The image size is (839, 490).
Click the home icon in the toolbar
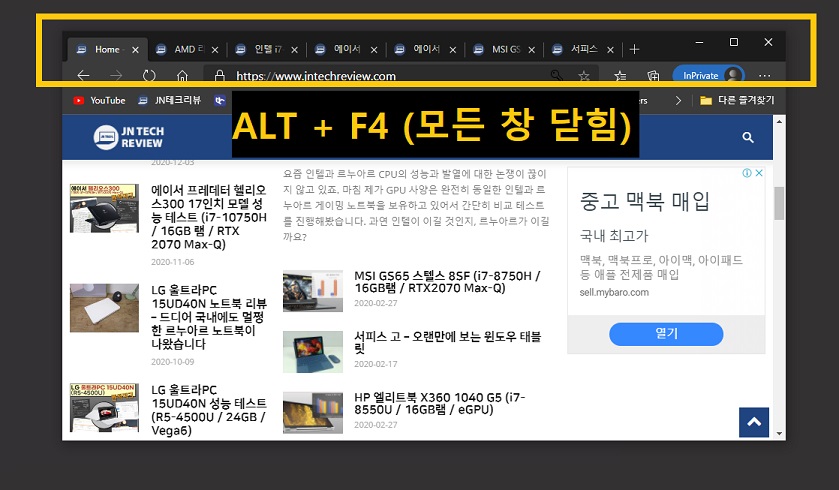tap(182, 75)
